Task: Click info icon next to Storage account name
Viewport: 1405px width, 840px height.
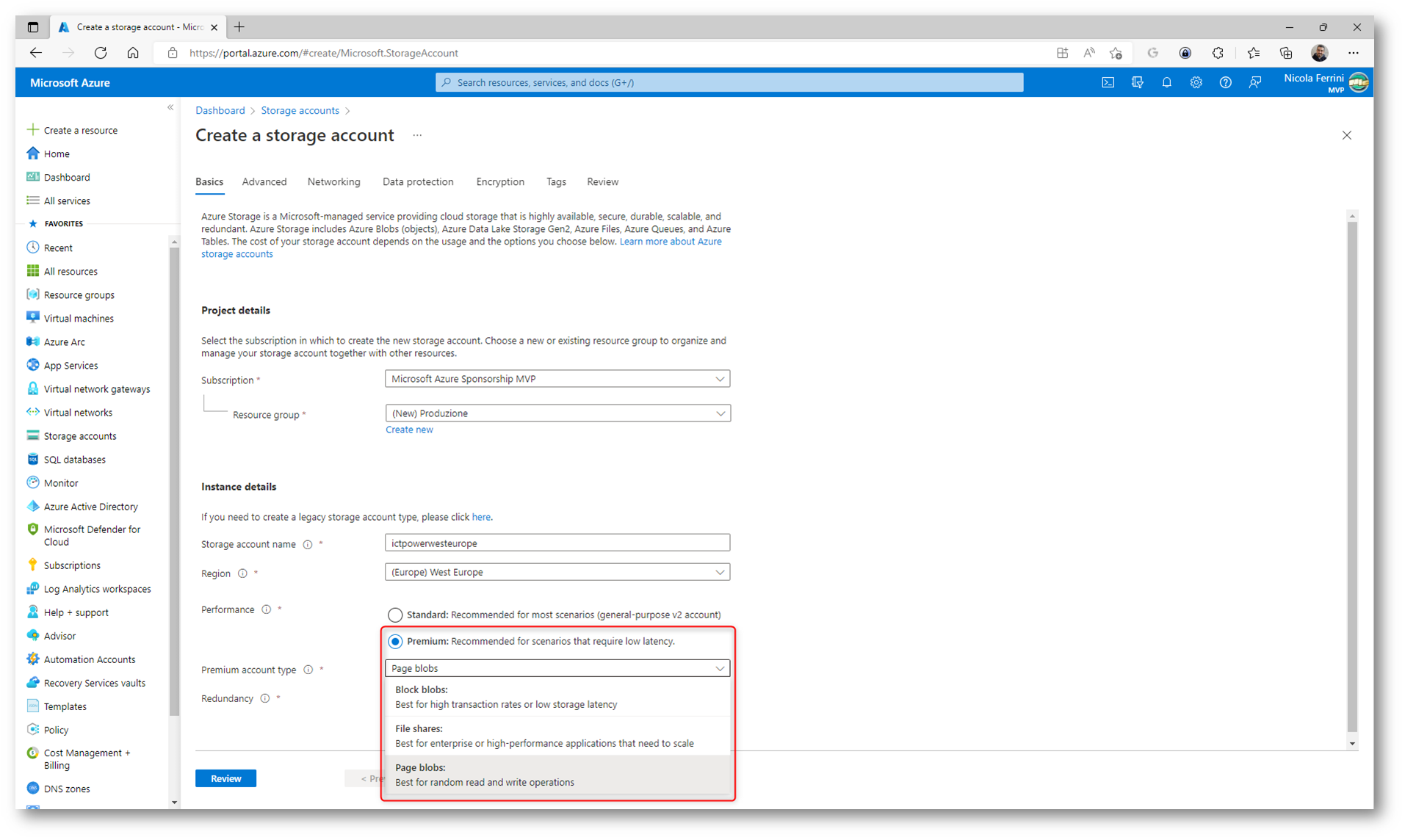Action: [x=308, y=544]
